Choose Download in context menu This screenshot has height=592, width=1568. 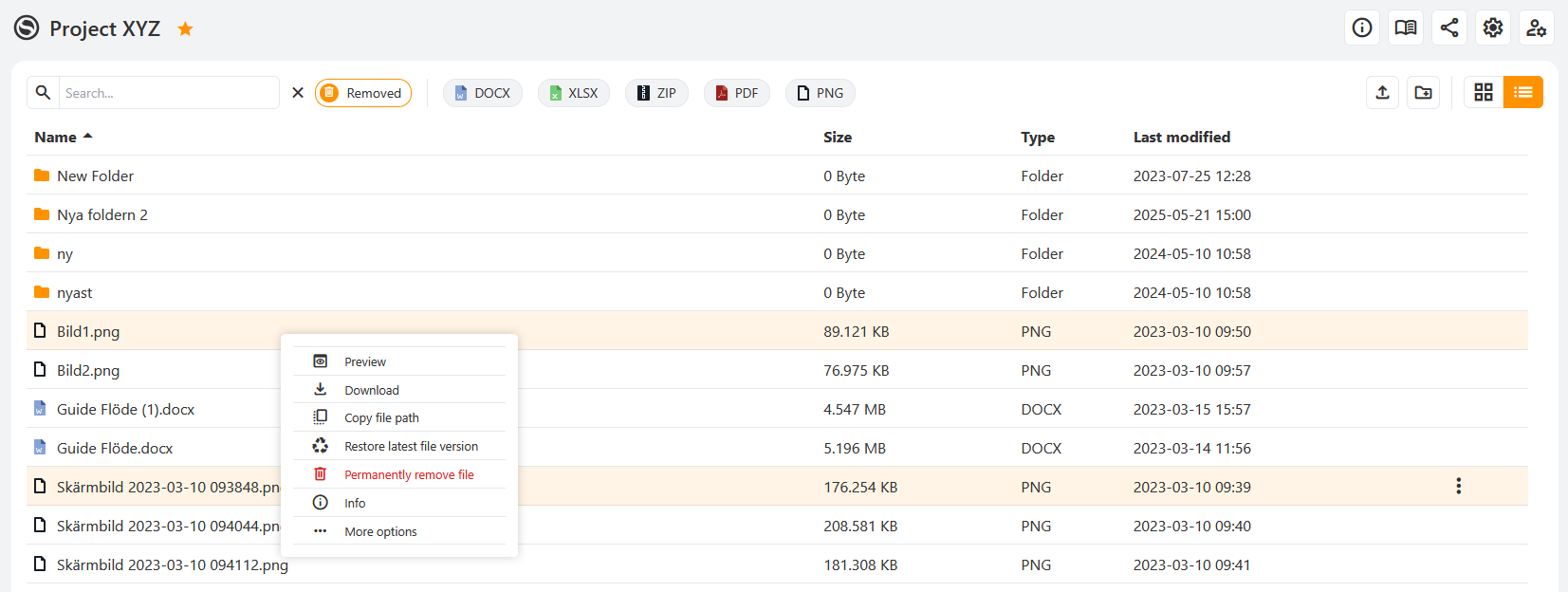pyautogui.click(x=399, y=390)
